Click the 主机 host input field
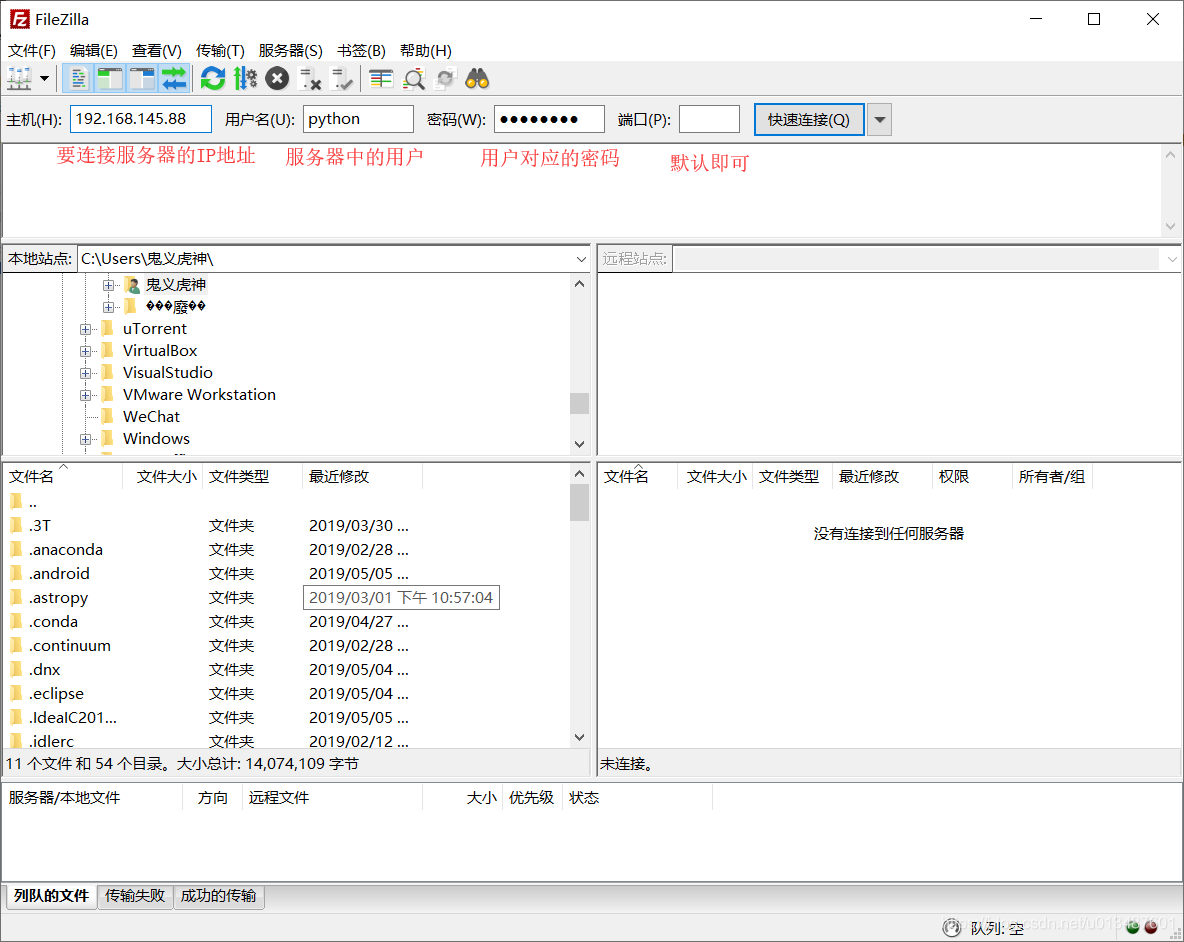 [x=140, y=119]
